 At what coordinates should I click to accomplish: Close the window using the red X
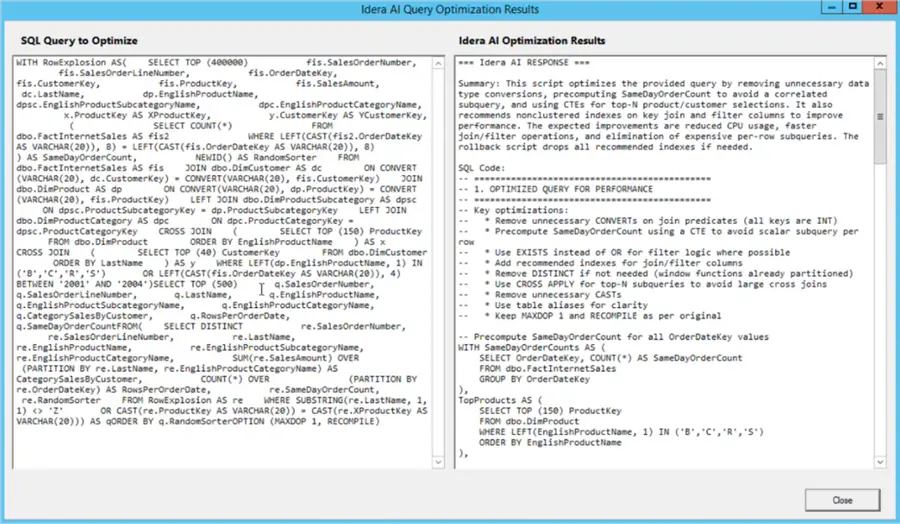879,7
